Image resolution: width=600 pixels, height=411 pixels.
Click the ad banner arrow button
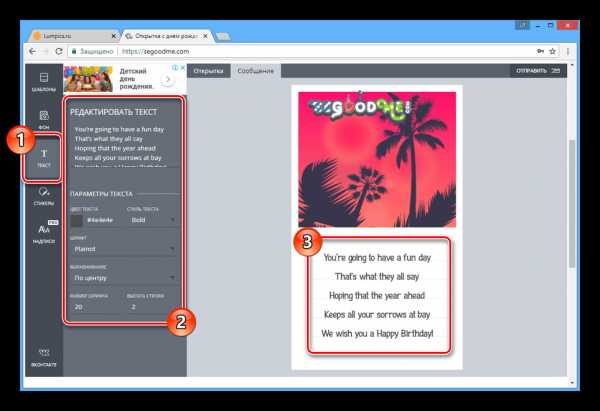coord(167,79)
